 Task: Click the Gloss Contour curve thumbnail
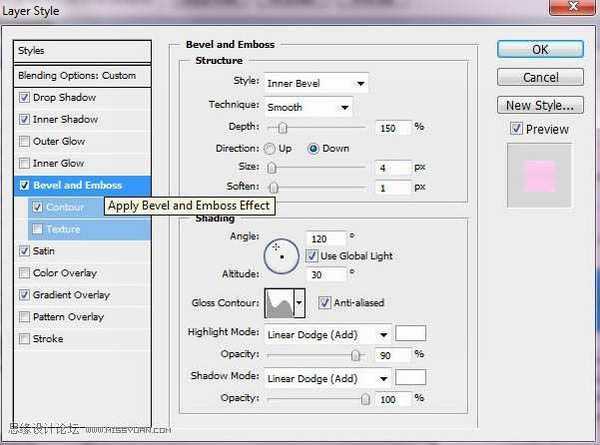pyautogui.click(x=279, y=302)
